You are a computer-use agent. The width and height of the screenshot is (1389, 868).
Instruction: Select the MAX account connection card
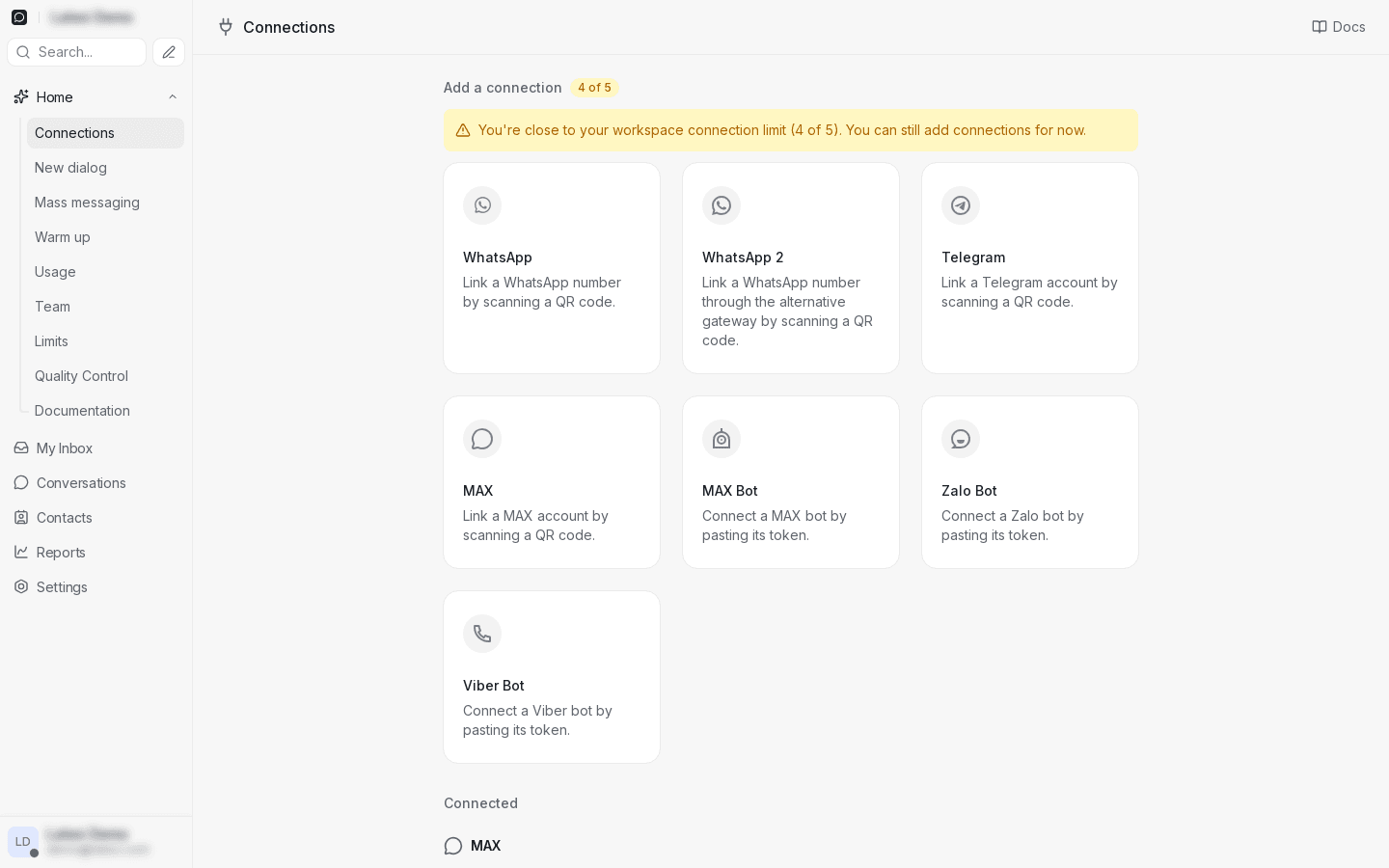point(552,482)
